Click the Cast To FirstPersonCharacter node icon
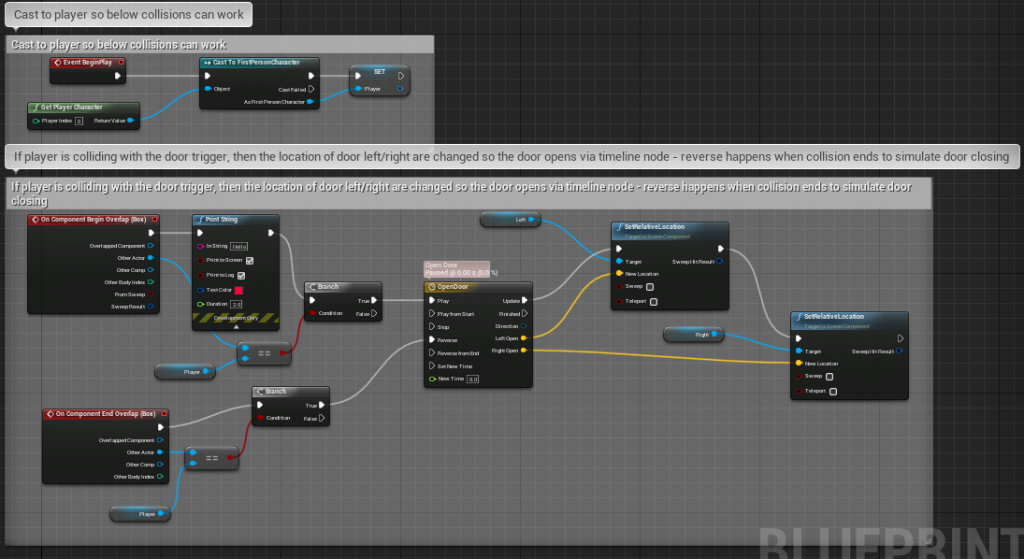This screenshot has height=559, width=1024. click(x=207, y=63)
